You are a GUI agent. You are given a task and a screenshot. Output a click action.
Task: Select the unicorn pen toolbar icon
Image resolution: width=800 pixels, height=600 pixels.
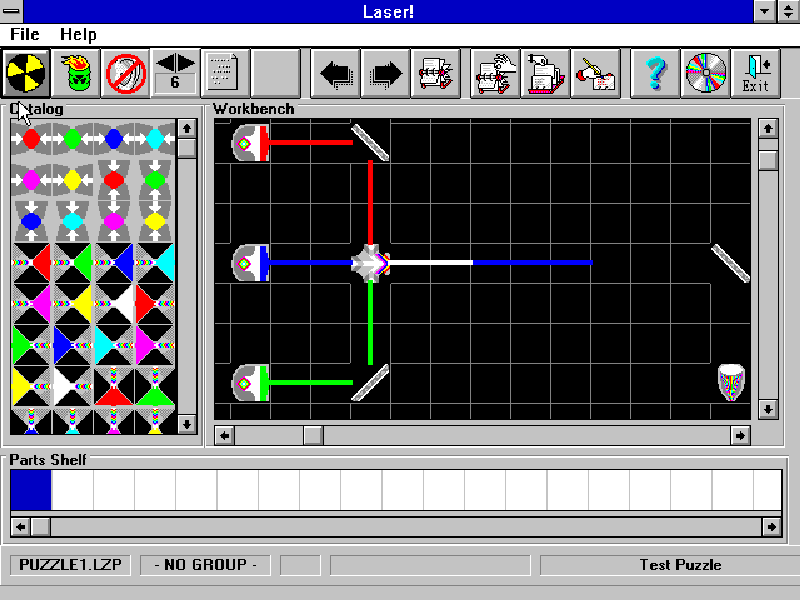[595, 72]
